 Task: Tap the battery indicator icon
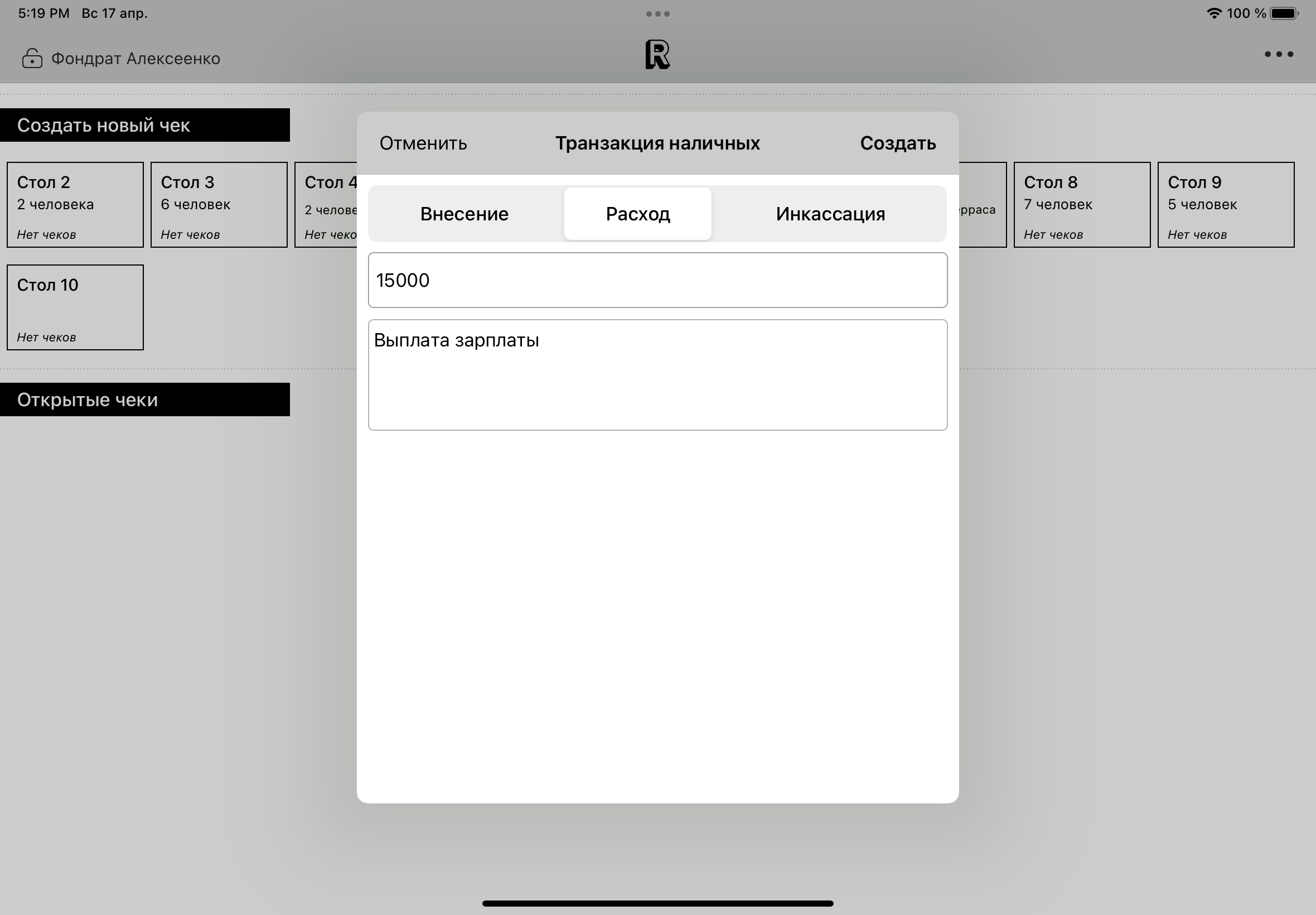[1283, 13]
